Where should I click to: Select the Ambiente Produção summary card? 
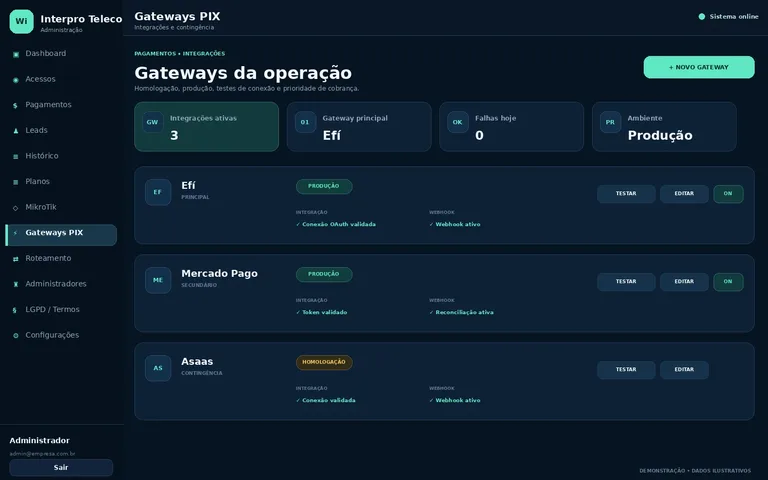pos(664,127)
